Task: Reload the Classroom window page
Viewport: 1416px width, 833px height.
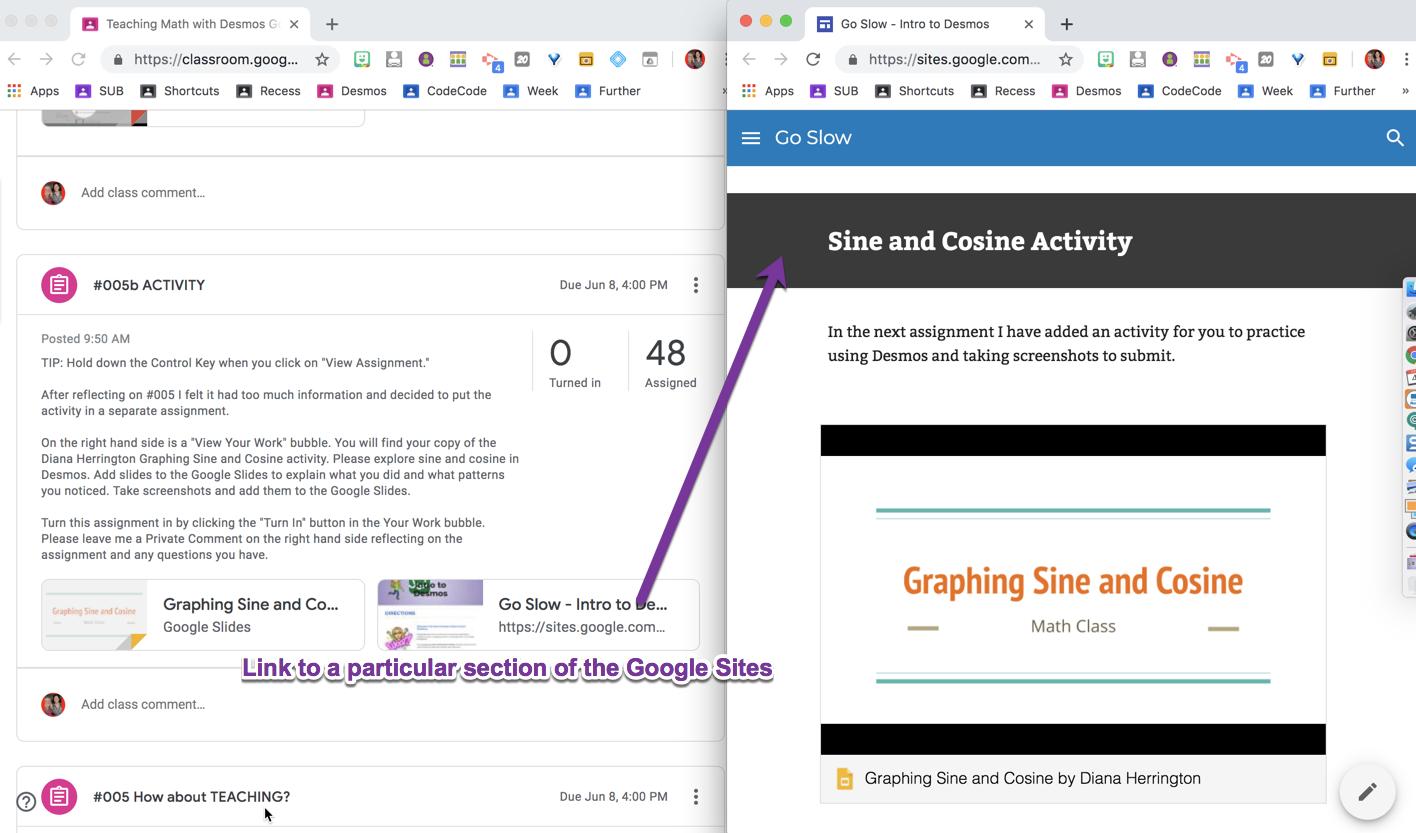Action: (x=78, y=59)
